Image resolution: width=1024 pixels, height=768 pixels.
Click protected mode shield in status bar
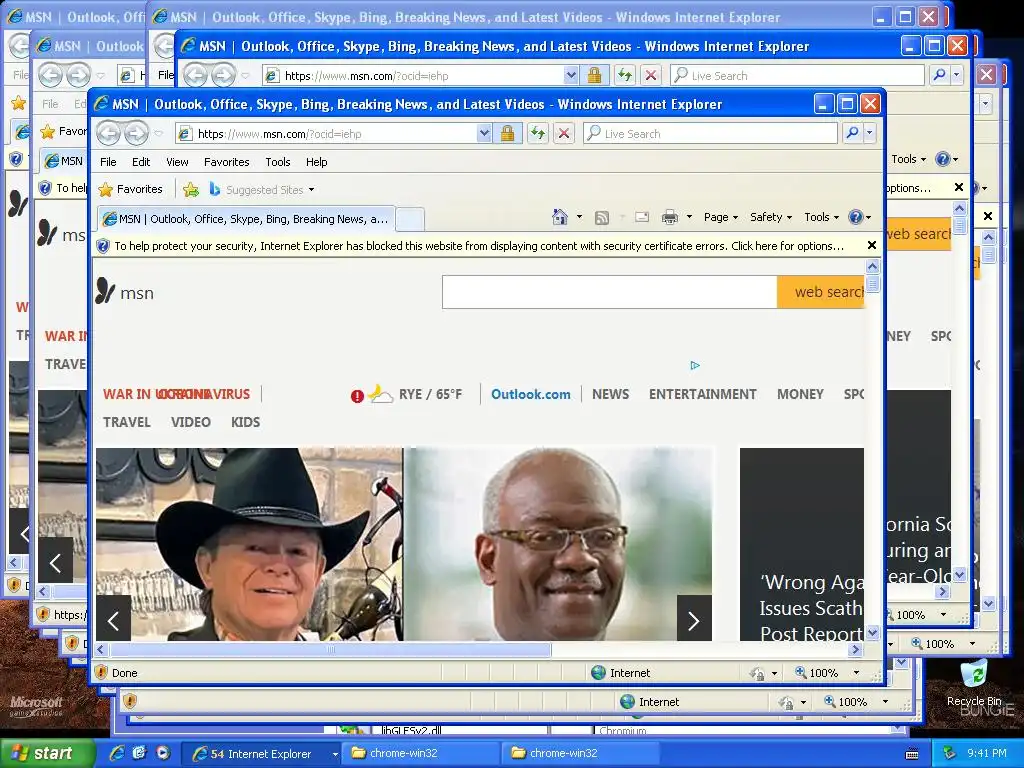click(101, 672)
